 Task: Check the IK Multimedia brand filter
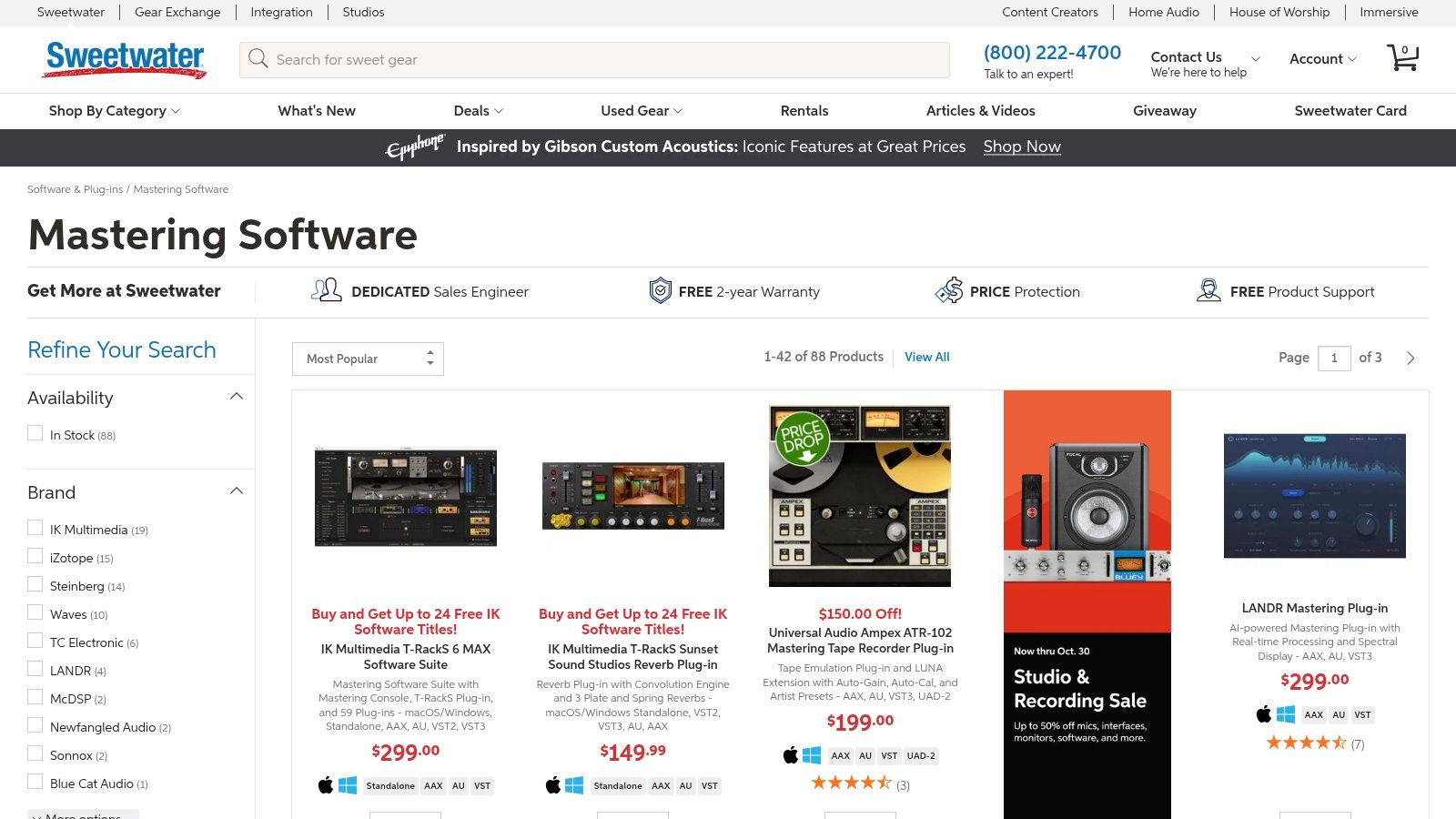click(x=35, y=528)
